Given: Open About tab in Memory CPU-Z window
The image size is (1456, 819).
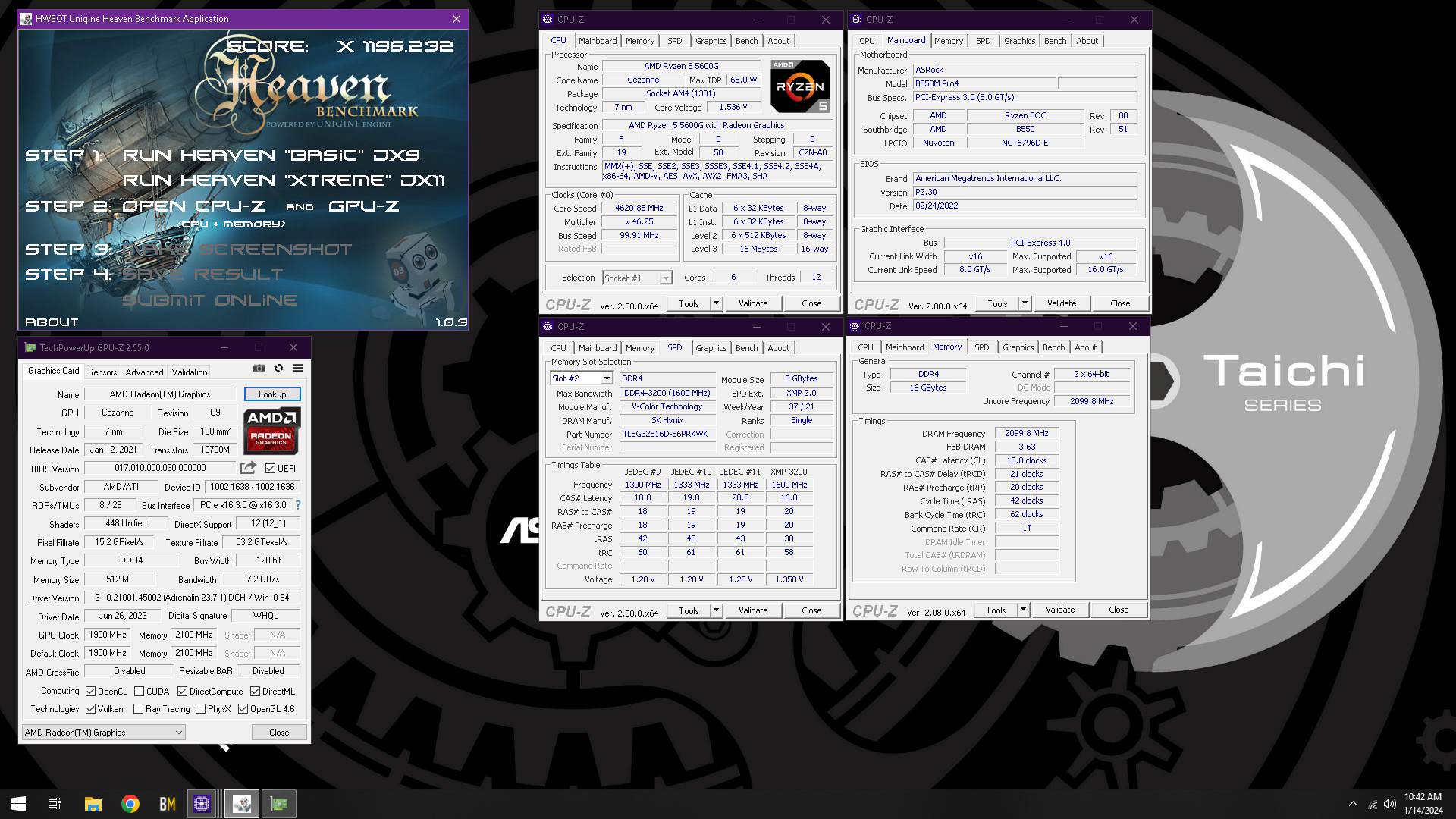Looking at the screenshot, I should tap(1085, 347).
